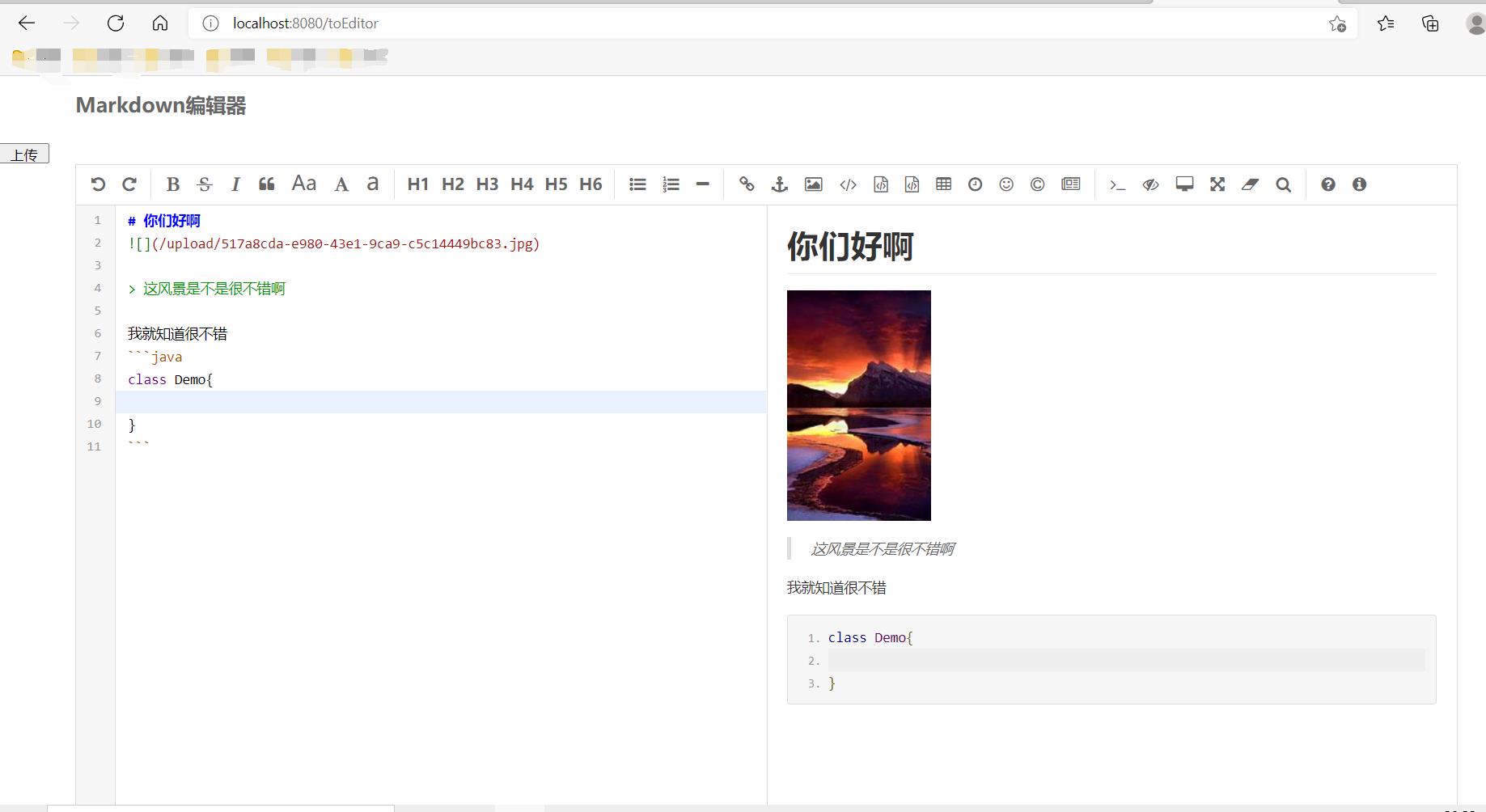Insert inline code
Image resolution: width=1486 pixels, height=812 pixels.
point(848,184)
